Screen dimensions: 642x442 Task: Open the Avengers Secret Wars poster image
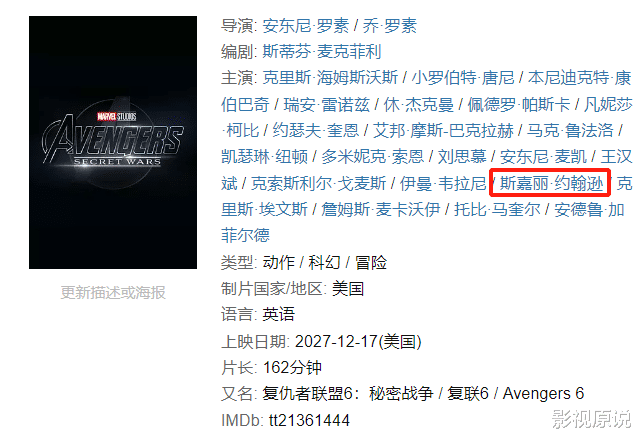click(113, 142)
